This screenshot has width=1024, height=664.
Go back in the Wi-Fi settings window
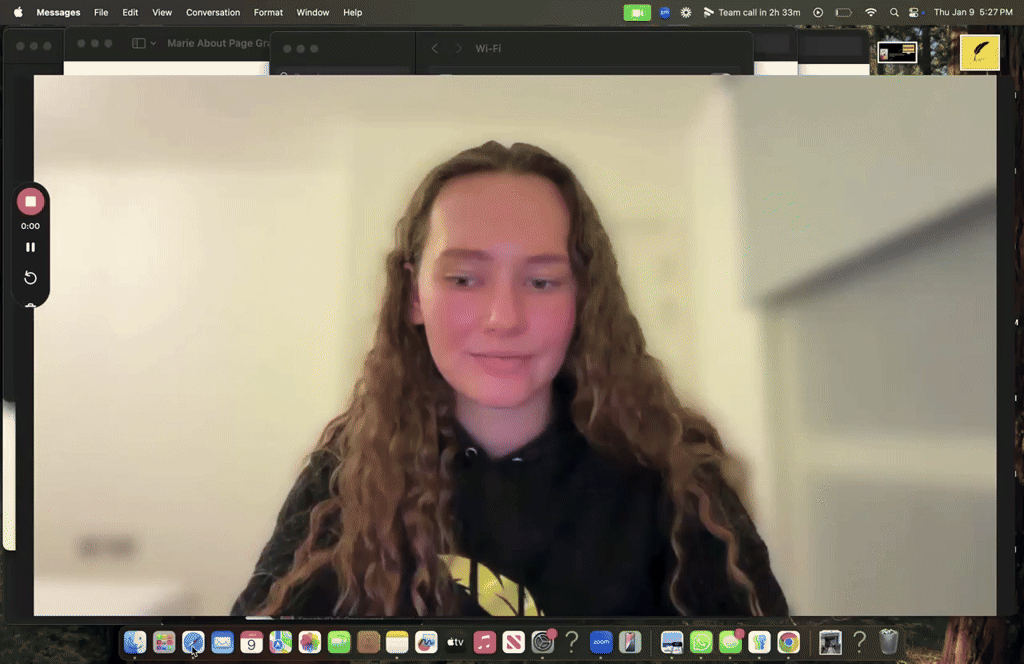[x=435, y=48]
